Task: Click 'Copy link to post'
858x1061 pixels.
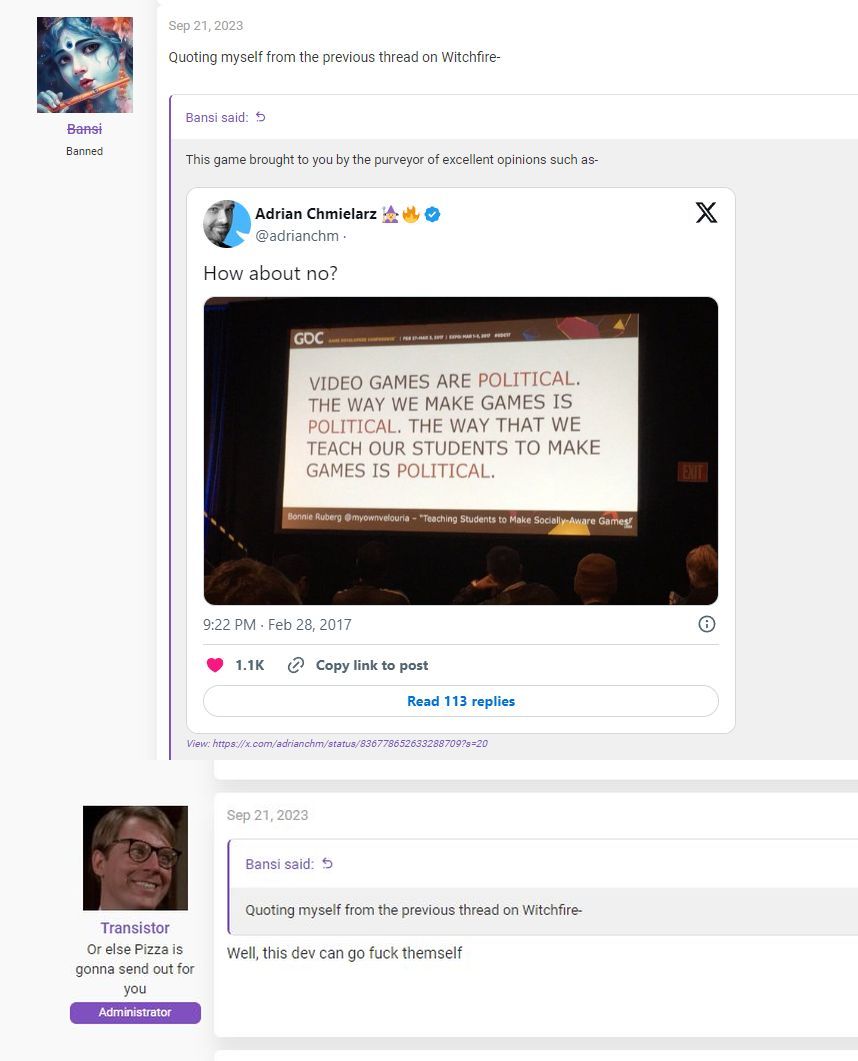Action: pos(372,665)
